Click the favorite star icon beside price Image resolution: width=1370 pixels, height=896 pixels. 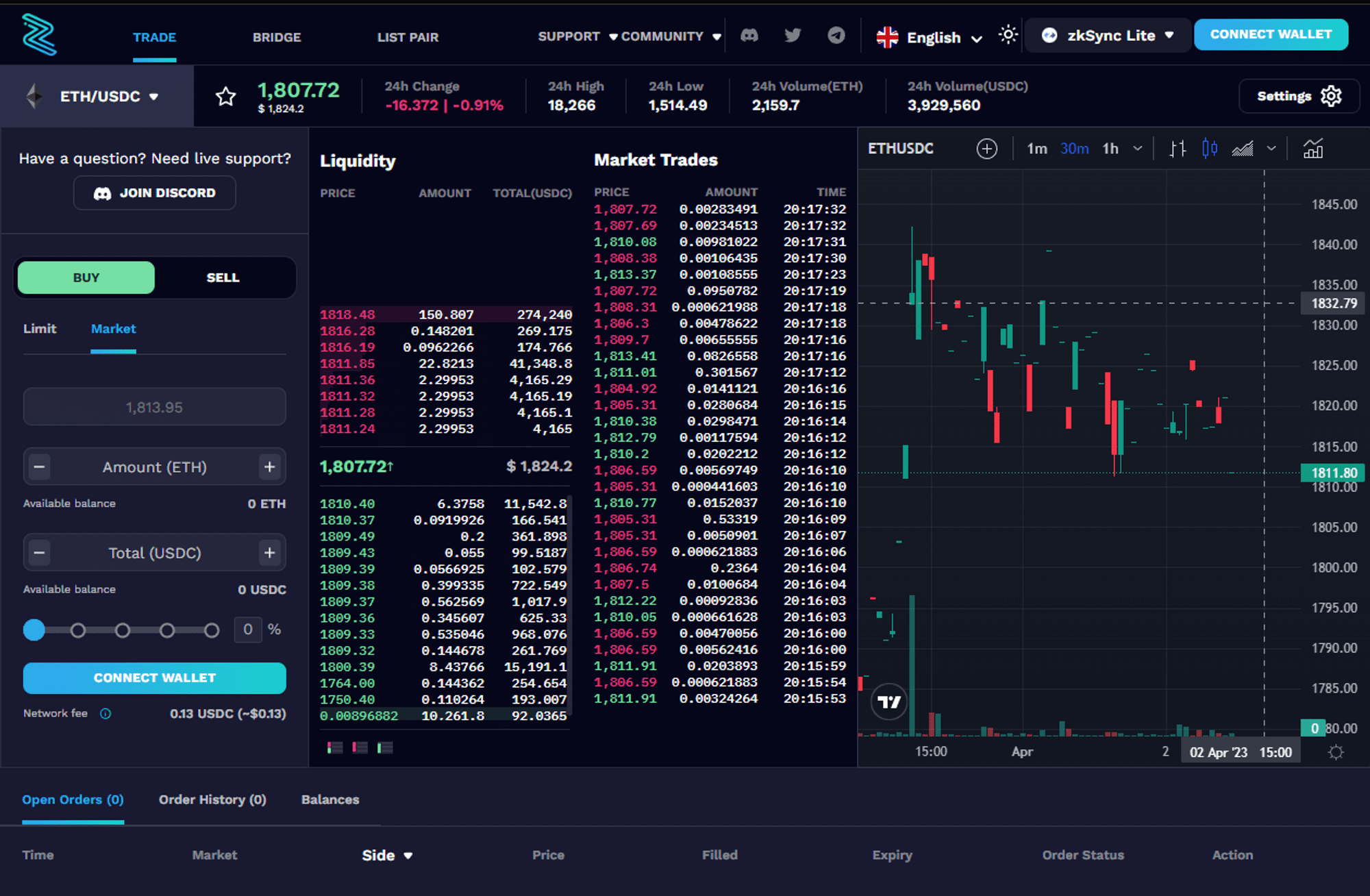click(225, 97)
